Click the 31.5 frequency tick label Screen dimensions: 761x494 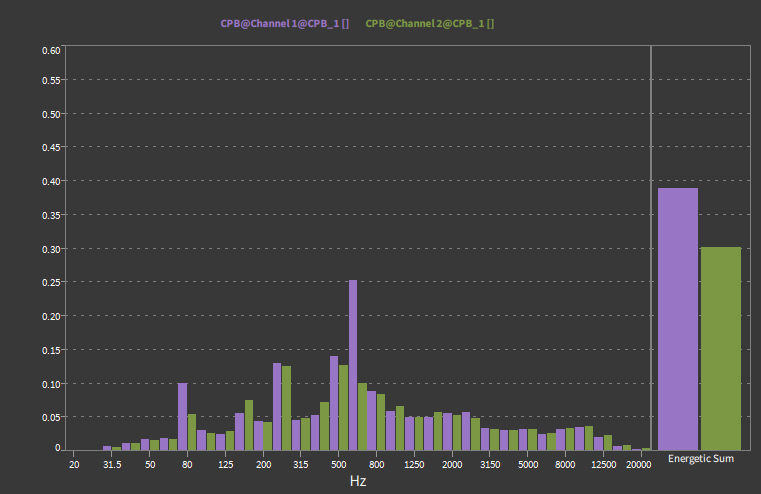coord(112,465)
